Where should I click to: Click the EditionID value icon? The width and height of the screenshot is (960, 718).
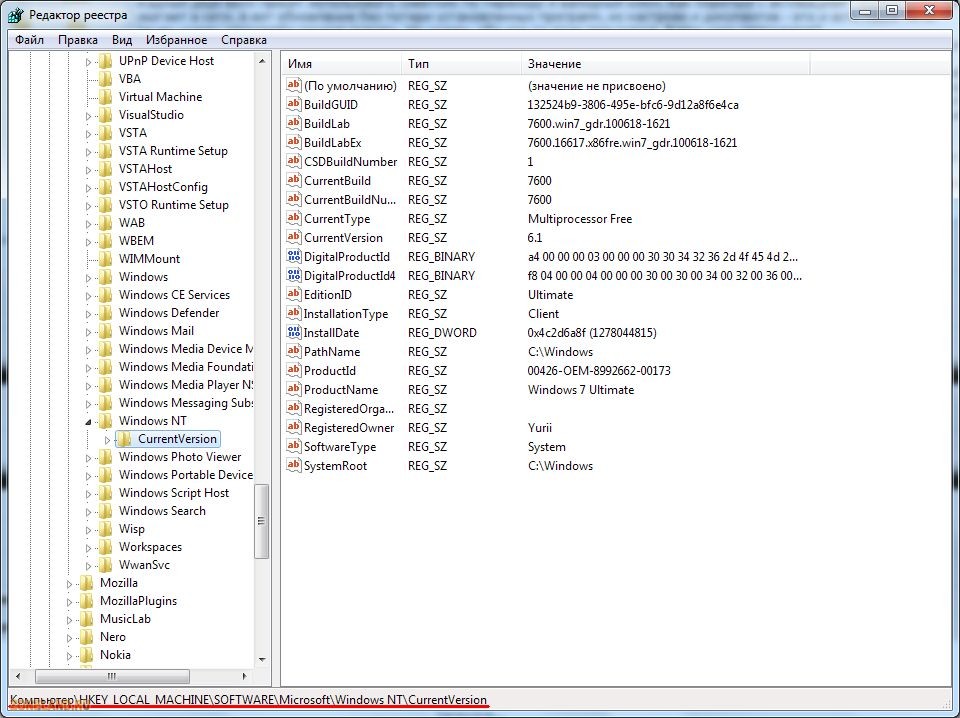click(x=294, y=294)
